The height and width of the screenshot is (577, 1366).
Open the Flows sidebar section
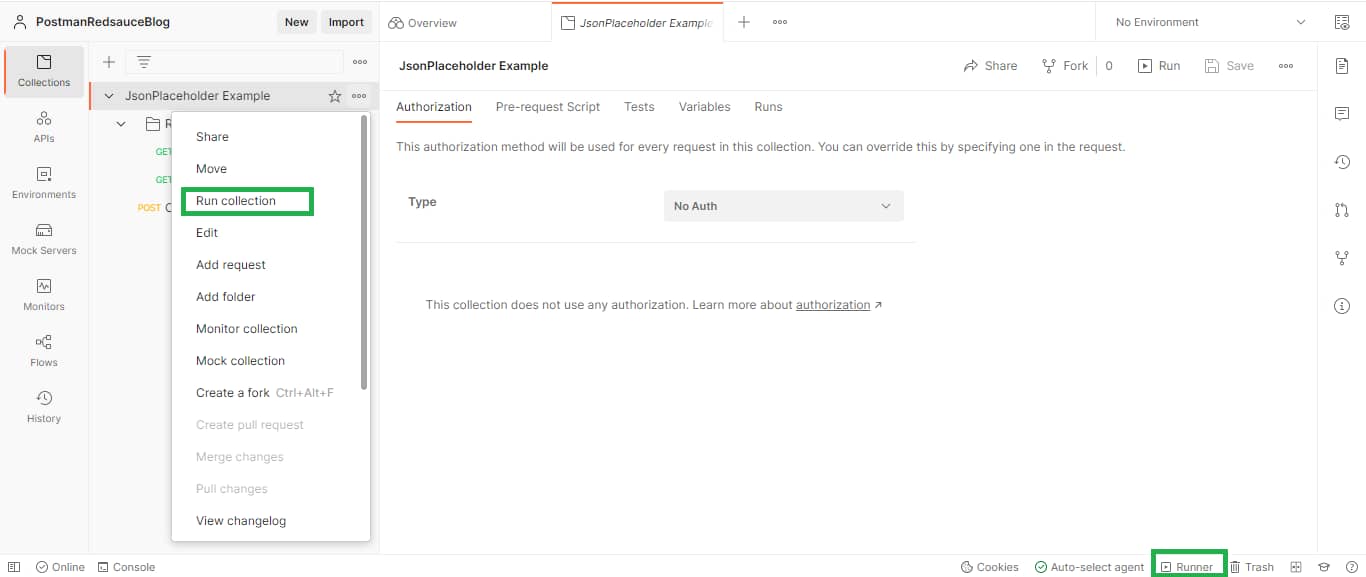click(44, 351)
